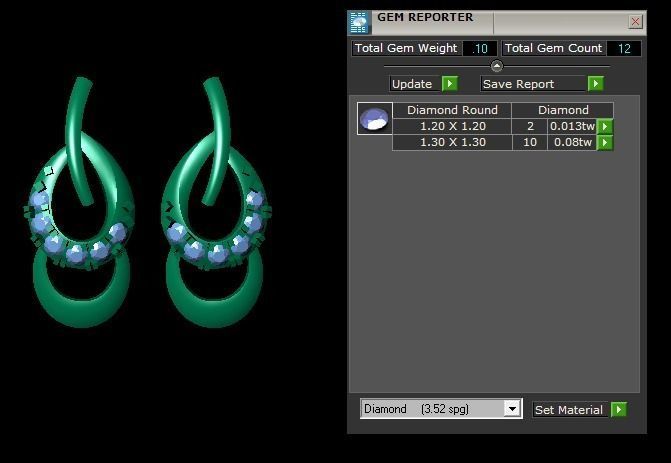Click the '1.20 X 1.20' size cell
Viewport: 671px width, 463px height.
tap(453, 126)
